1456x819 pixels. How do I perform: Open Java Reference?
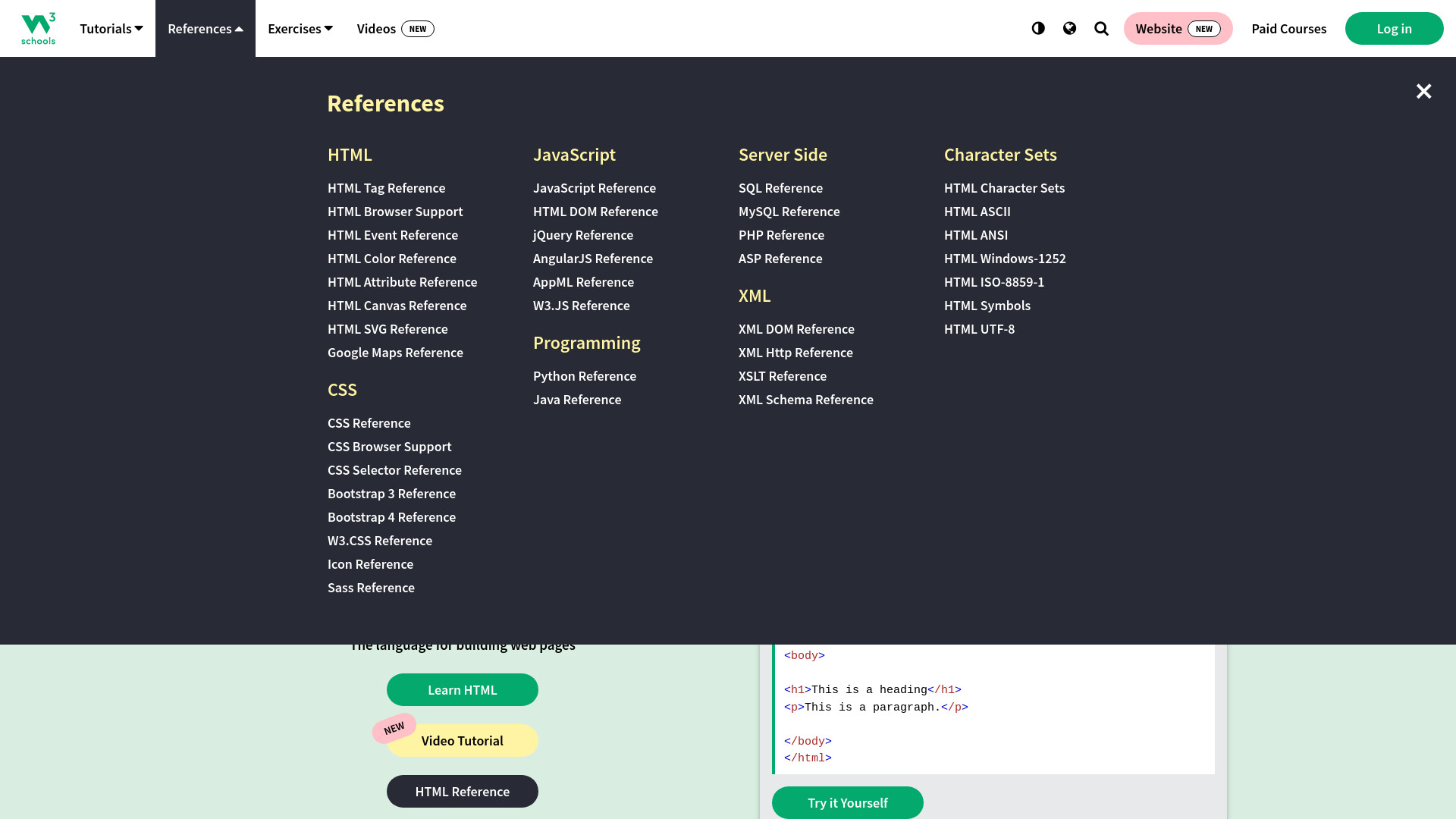click(577, 400)
